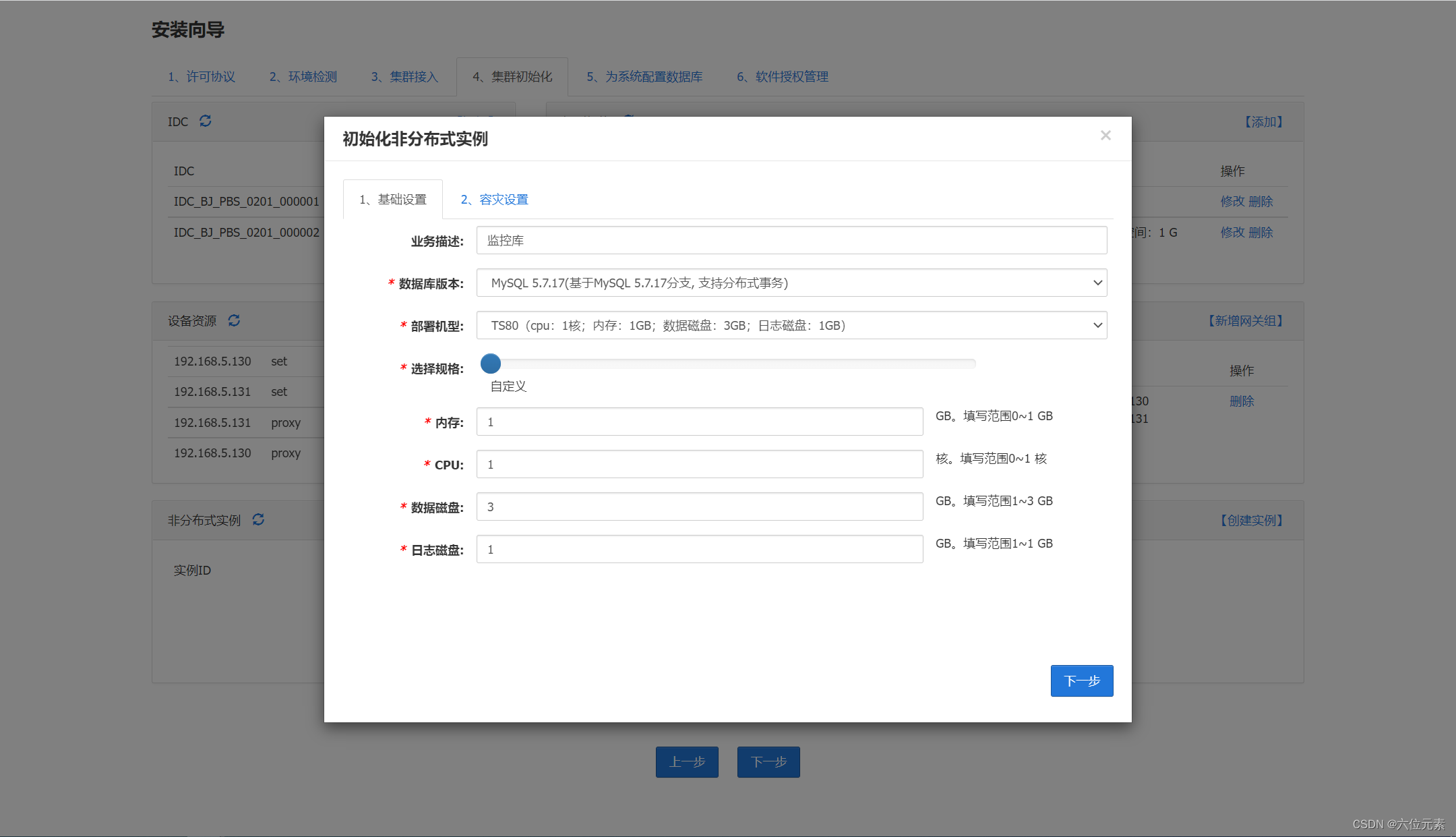Select the 基础设置 tab
The width and height of the screenshot is (1456, 837).
(393, 200)
